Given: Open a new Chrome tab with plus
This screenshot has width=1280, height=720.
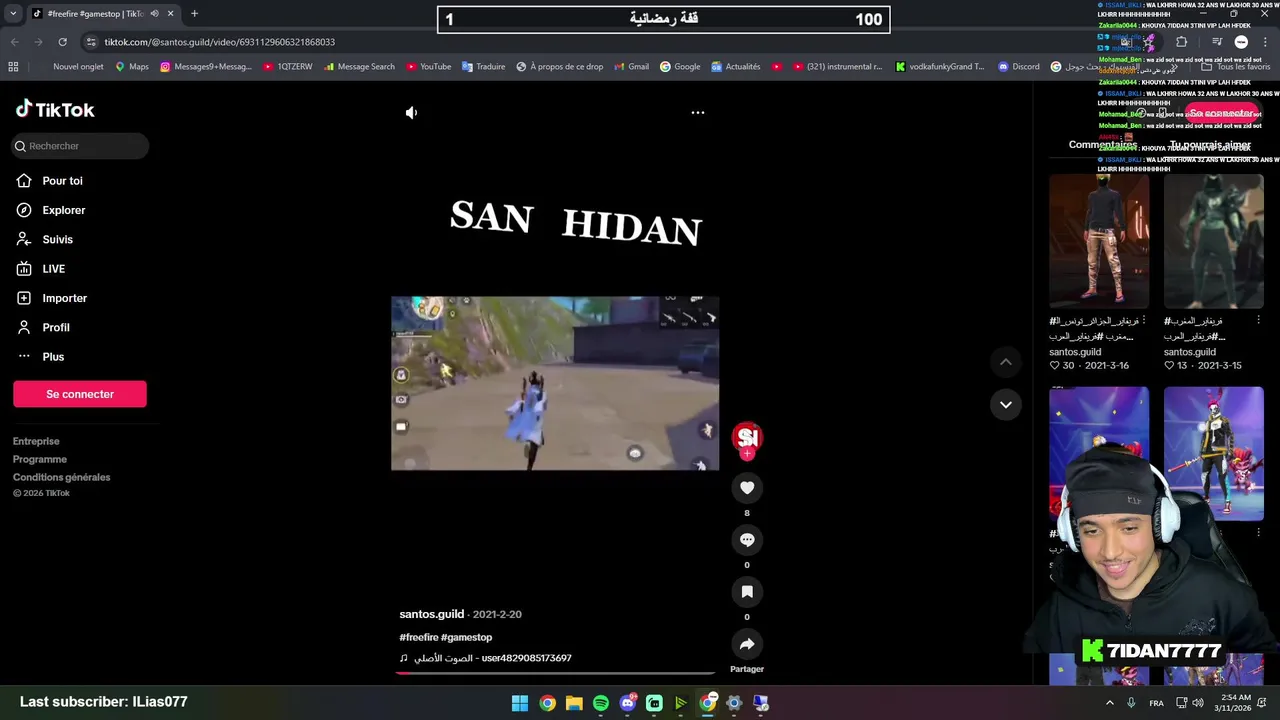Looking at the screenshot, I should [194, 14].
